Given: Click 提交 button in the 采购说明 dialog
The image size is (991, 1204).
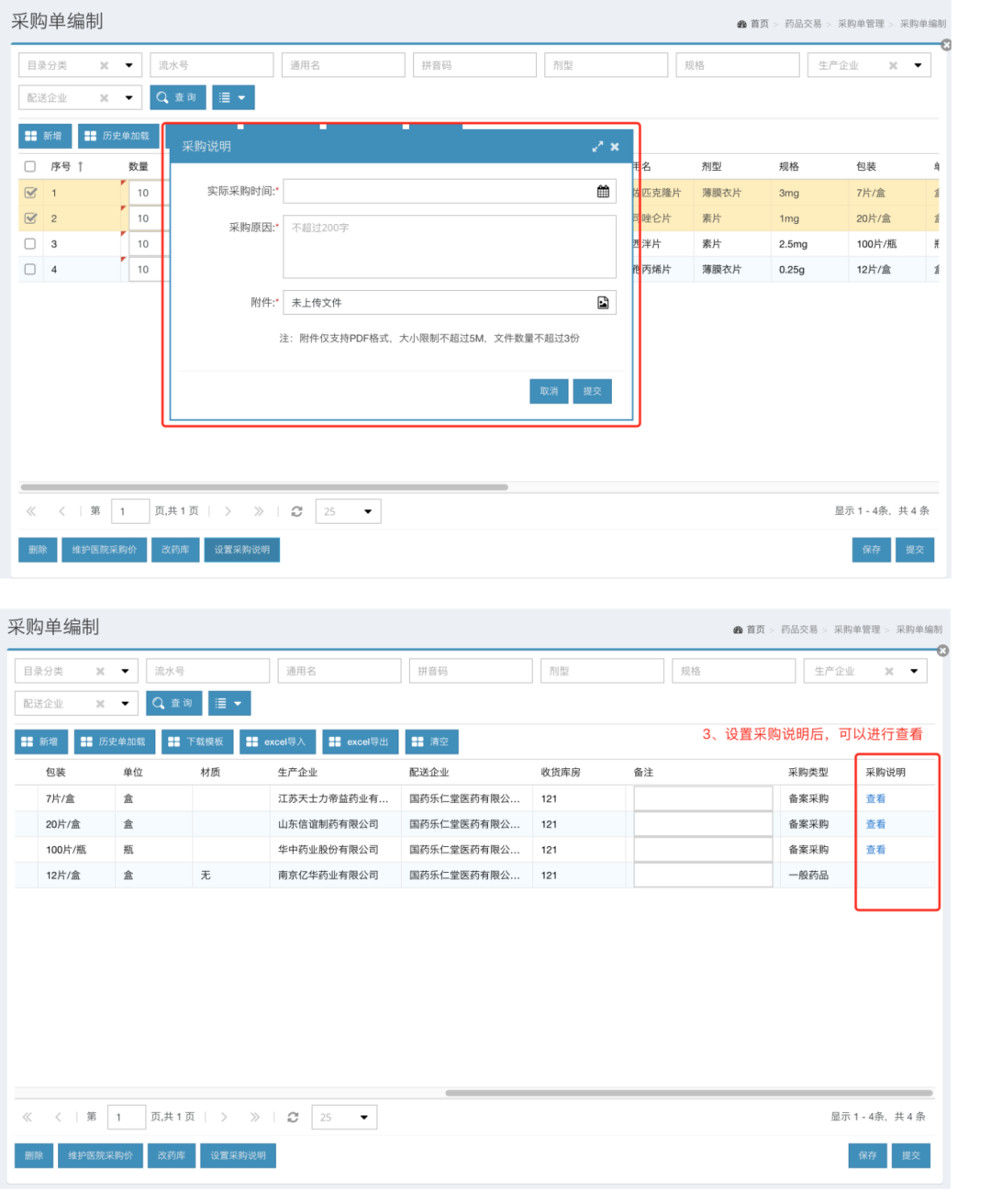Looking at the screenshot, I should click(592, 391).
